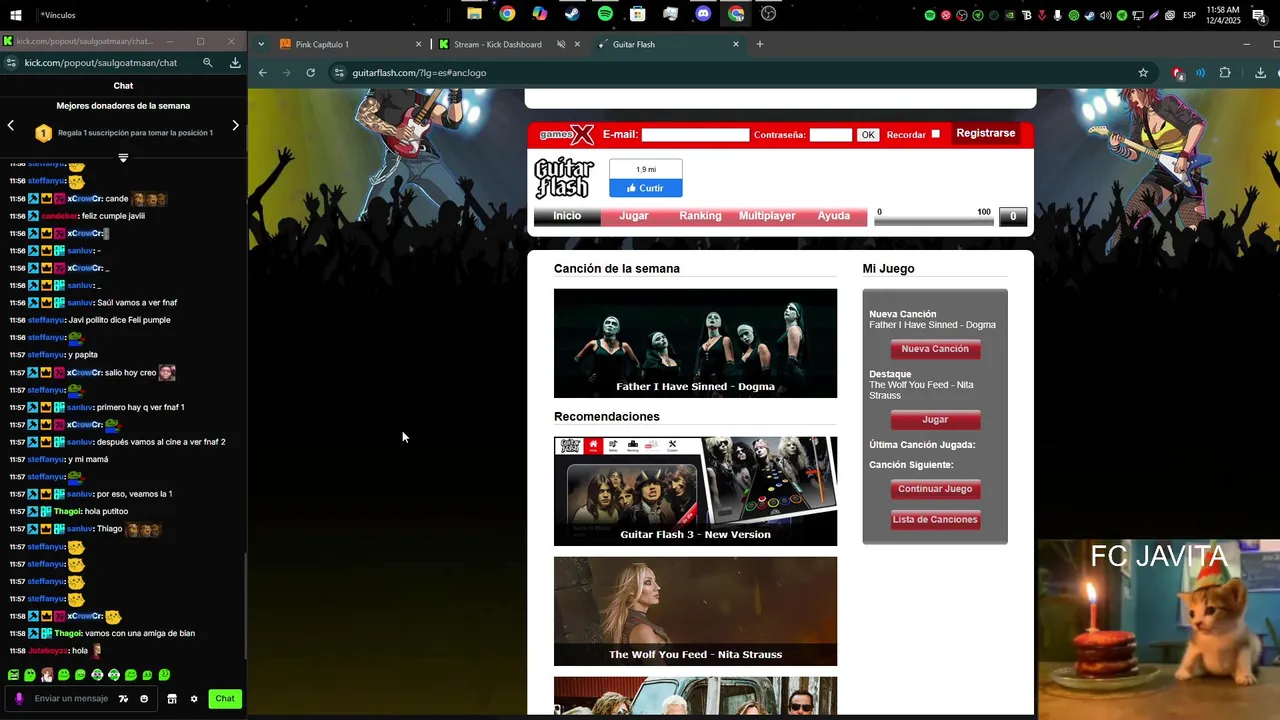
Task: Click the ESP language indicator in tray
Action: [1189, 15]
